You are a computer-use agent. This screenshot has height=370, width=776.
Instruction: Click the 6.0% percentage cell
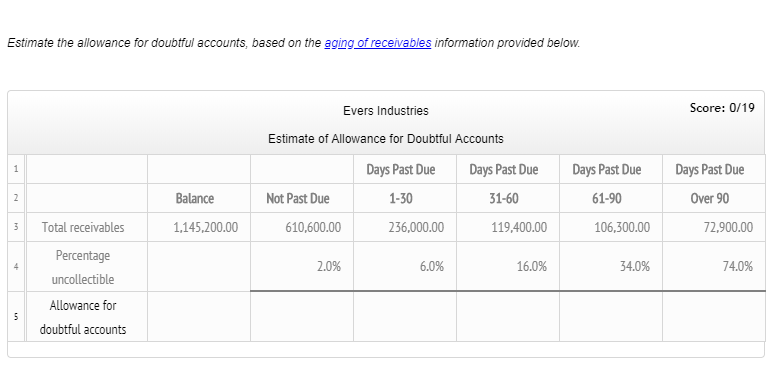(x=405, y=267)
